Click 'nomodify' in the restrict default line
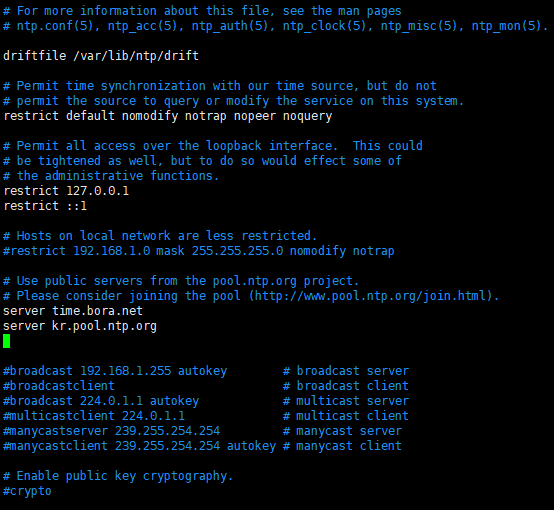This screenshot has width=554, height=510. click(150, 116)
